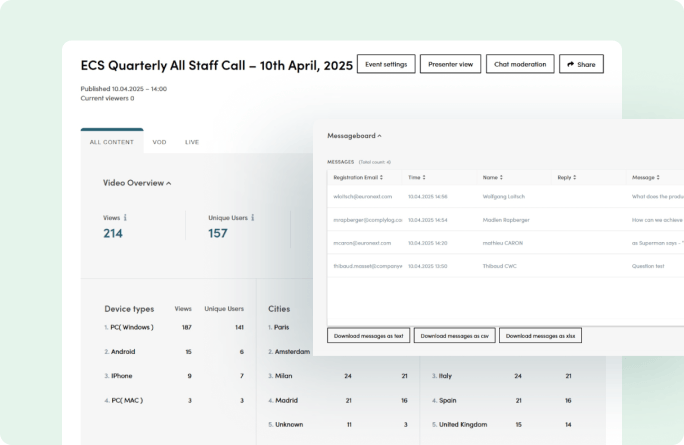Click Spain in countries list
The image size is (684, 445).
click(x=448, y=400)
